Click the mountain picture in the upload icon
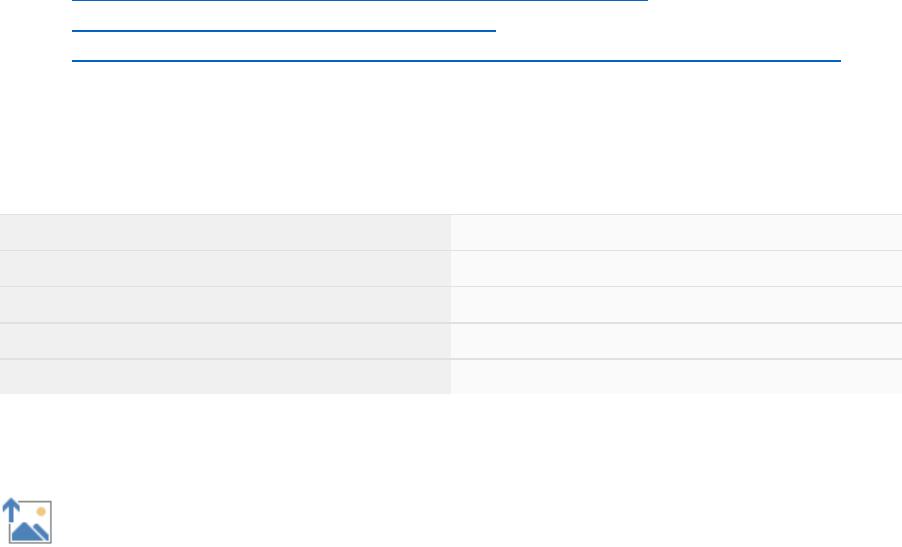Image resolution: width=902 pixels, height=547 pixels. (x=31, y=530)
